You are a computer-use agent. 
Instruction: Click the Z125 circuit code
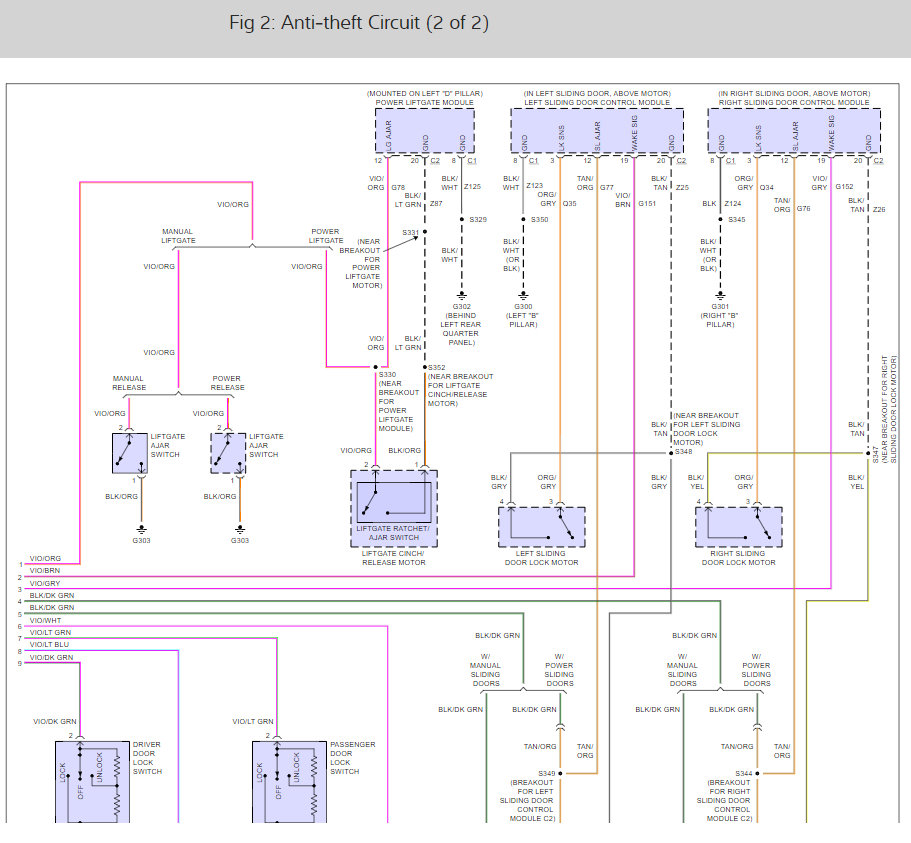[472, 186]
